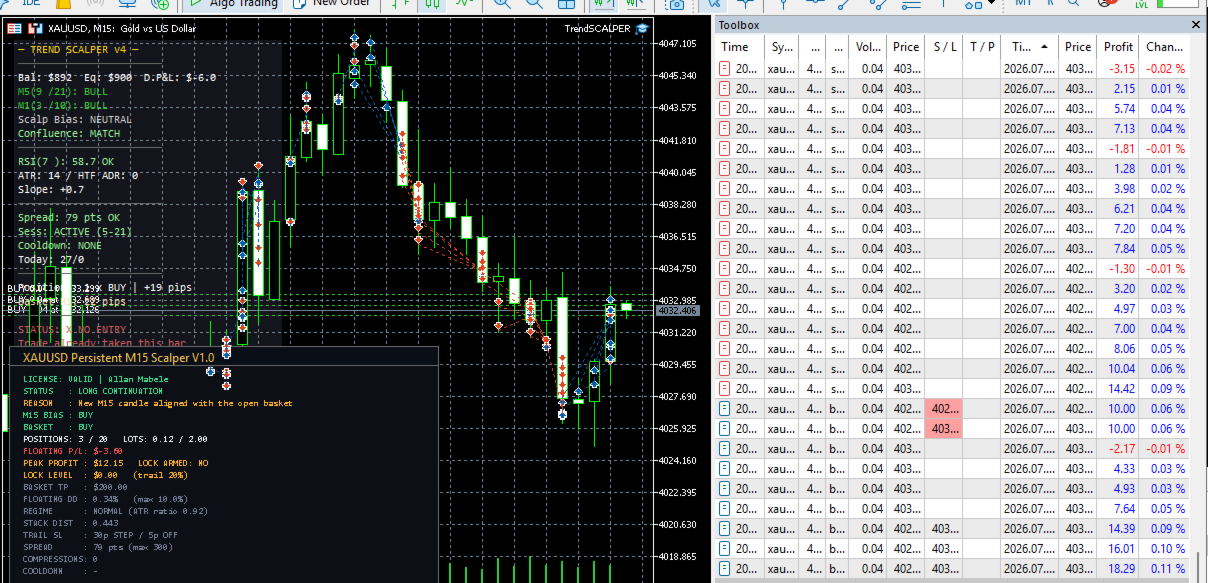
Task: Sort trades by the Profit column header
Action: 1118,47
